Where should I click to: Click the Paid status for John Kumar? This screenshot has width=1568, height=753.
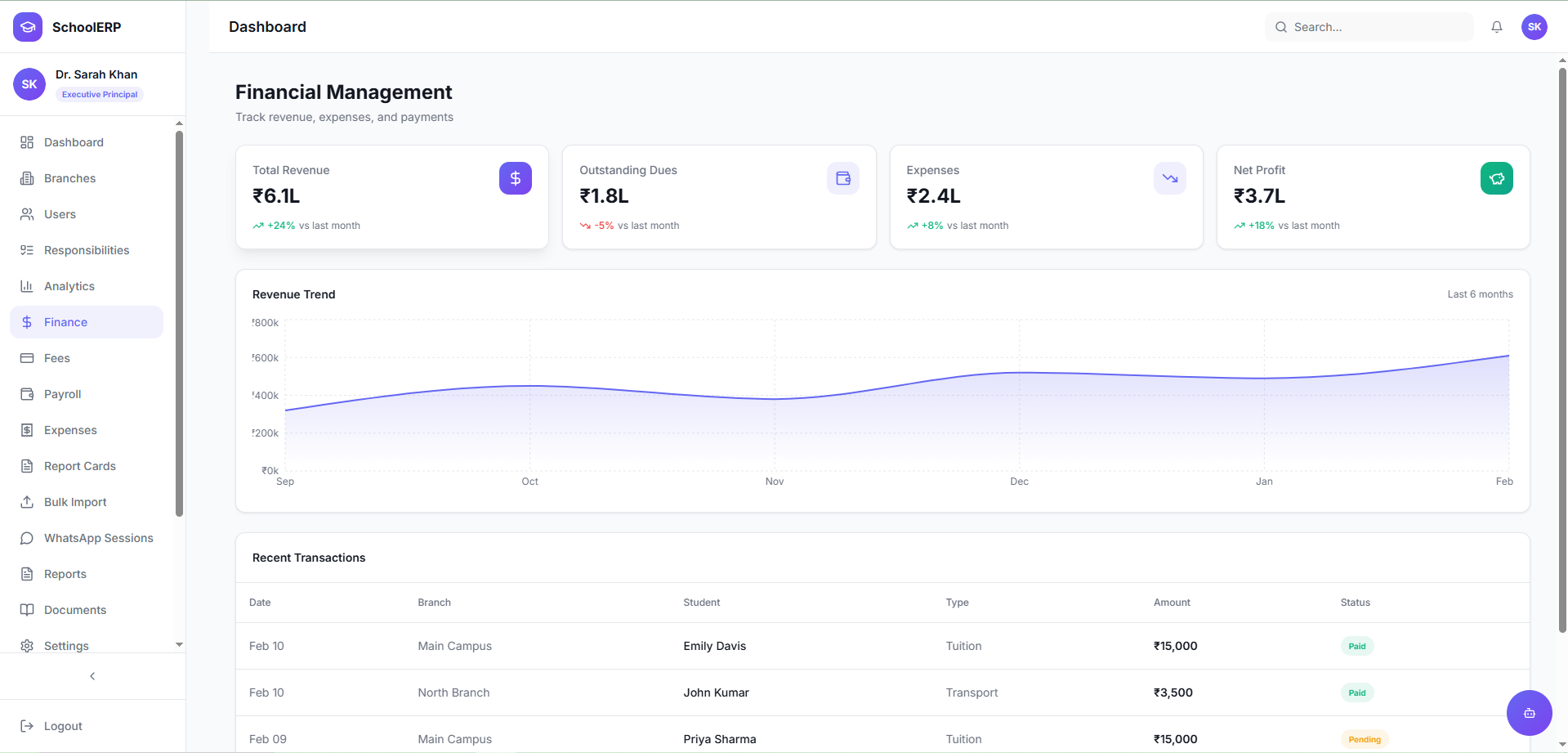coord(1357,692)
